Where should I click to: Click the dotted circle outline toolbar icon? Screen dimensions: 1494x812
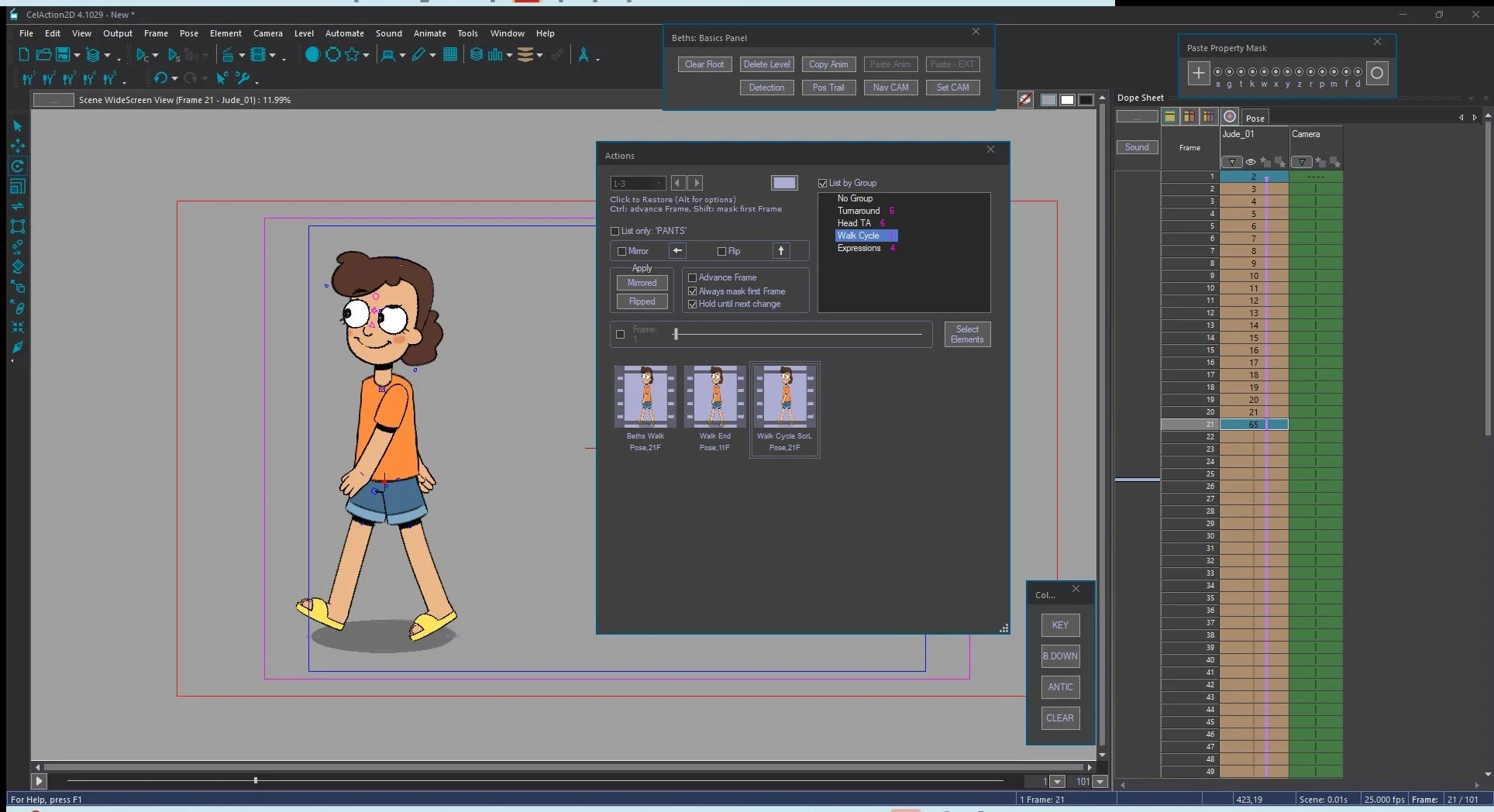333,54
